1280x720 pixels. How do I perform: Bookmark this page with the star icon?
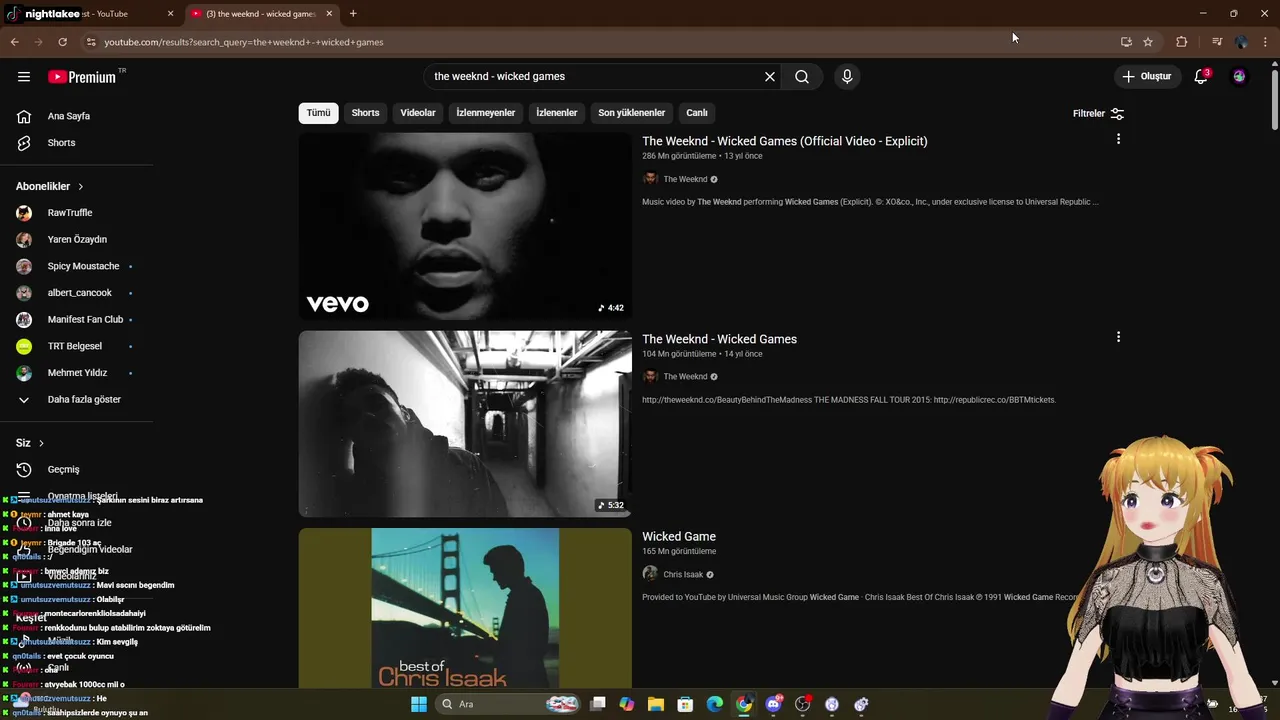point(1148,42)
